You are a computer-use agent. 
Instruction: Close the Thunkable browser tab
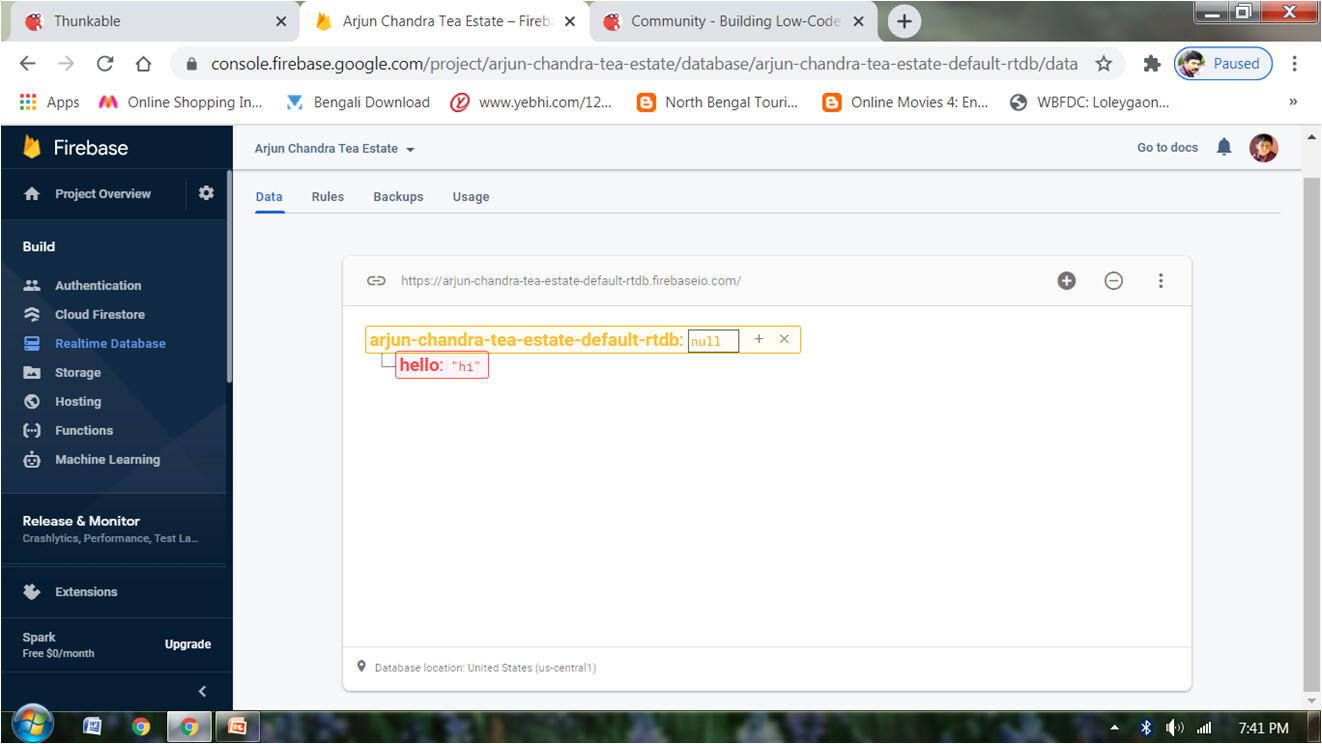point(280,21)
